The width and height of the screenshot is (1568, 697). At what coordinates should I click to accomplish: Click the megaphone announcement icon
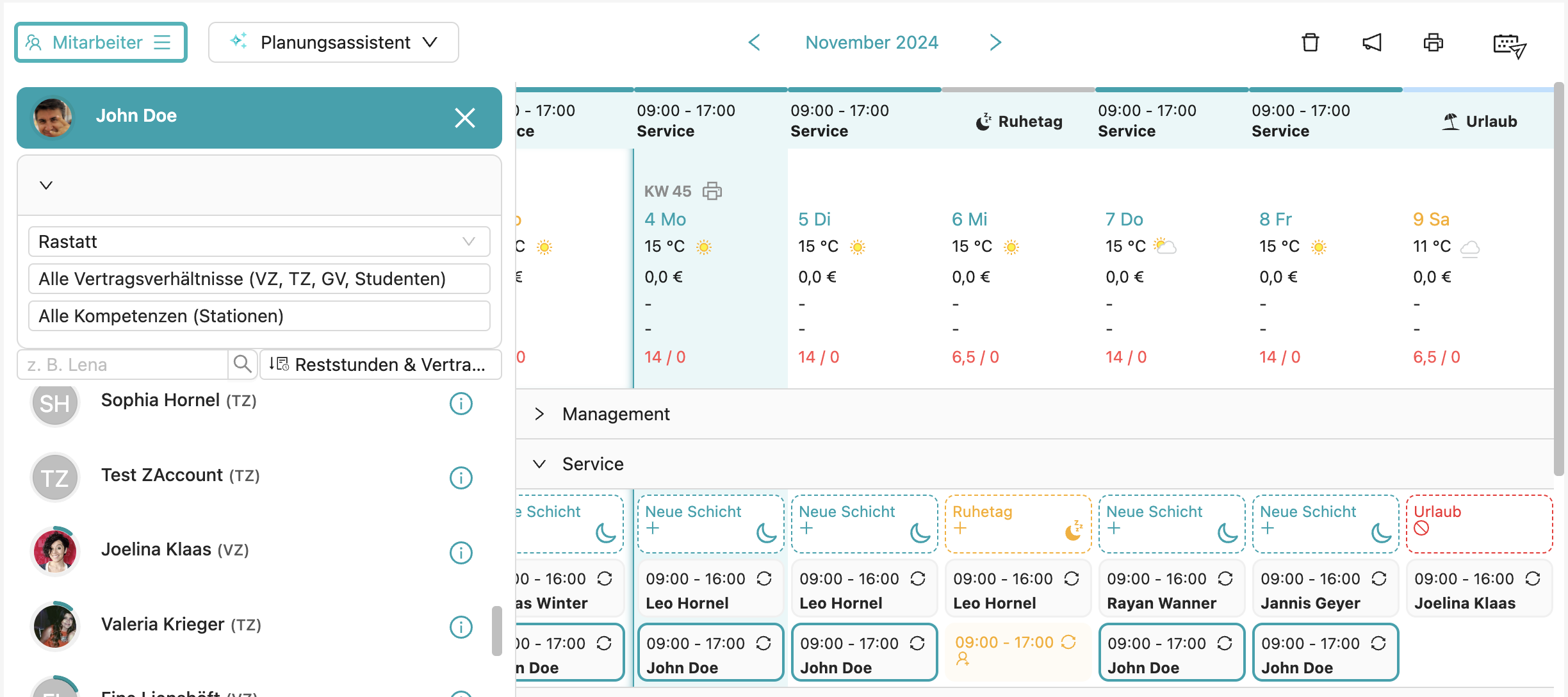[x=1371, y=43]
